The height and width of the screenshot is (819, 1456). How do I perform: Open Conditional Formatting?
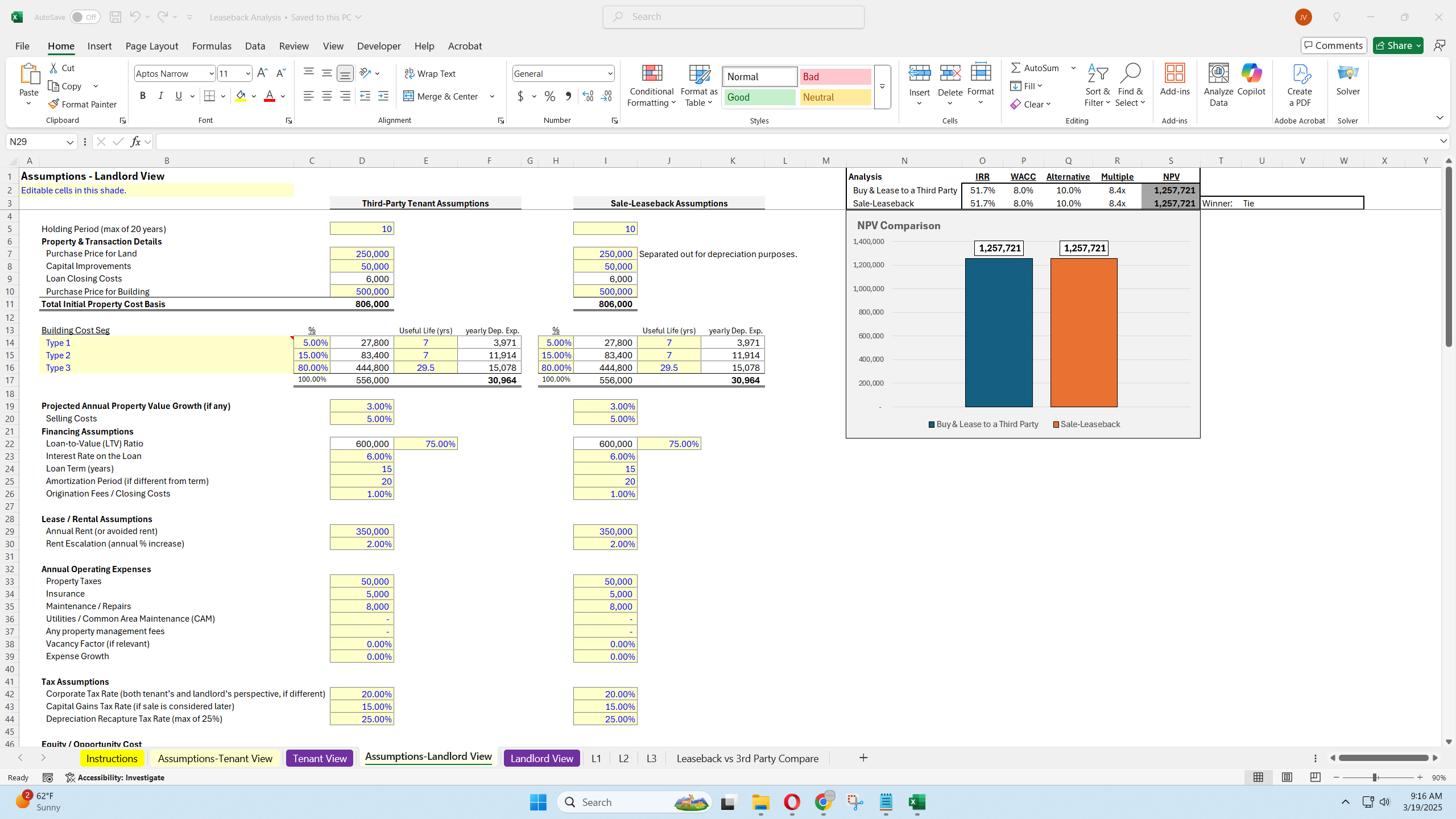(652, 85)
